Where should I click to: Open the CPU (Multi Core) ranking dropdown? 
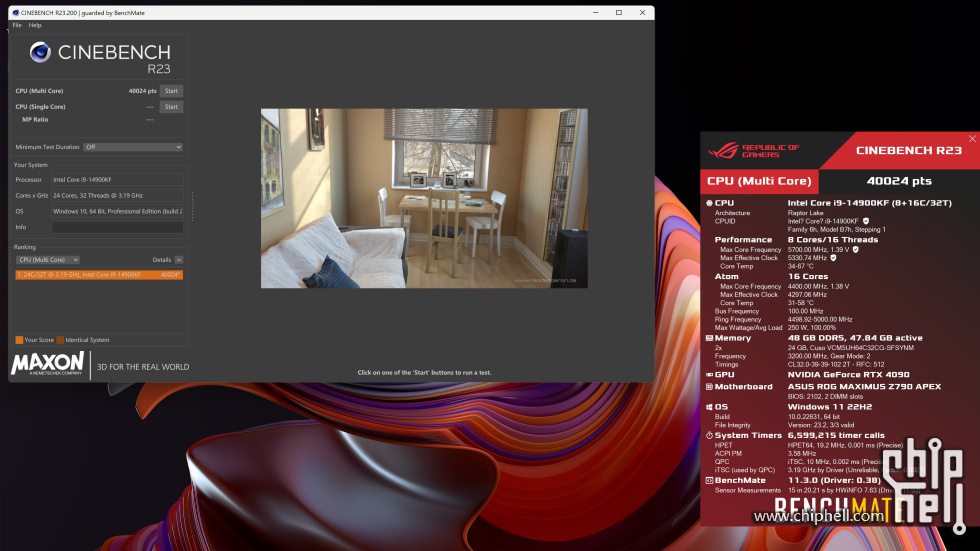pyautogui.click(x=48, y=260)
